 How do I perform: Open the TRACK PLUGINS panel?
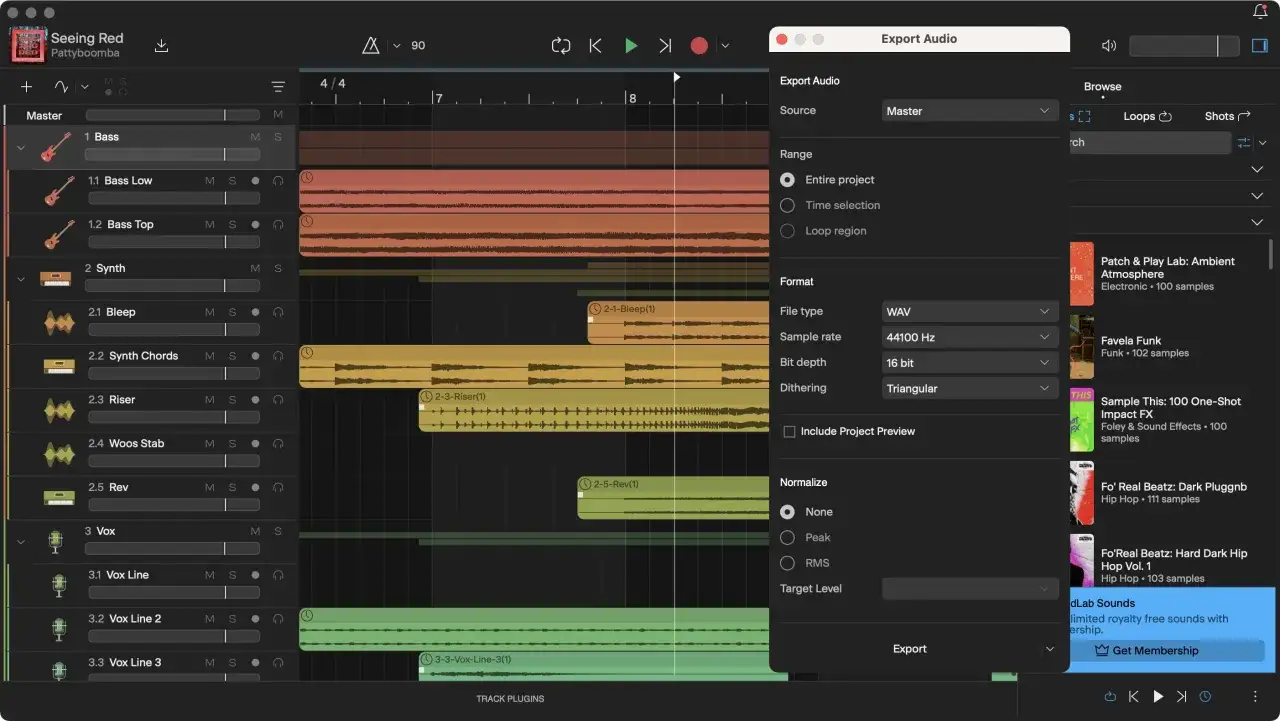pyautogui.click(x=510, y=698)
